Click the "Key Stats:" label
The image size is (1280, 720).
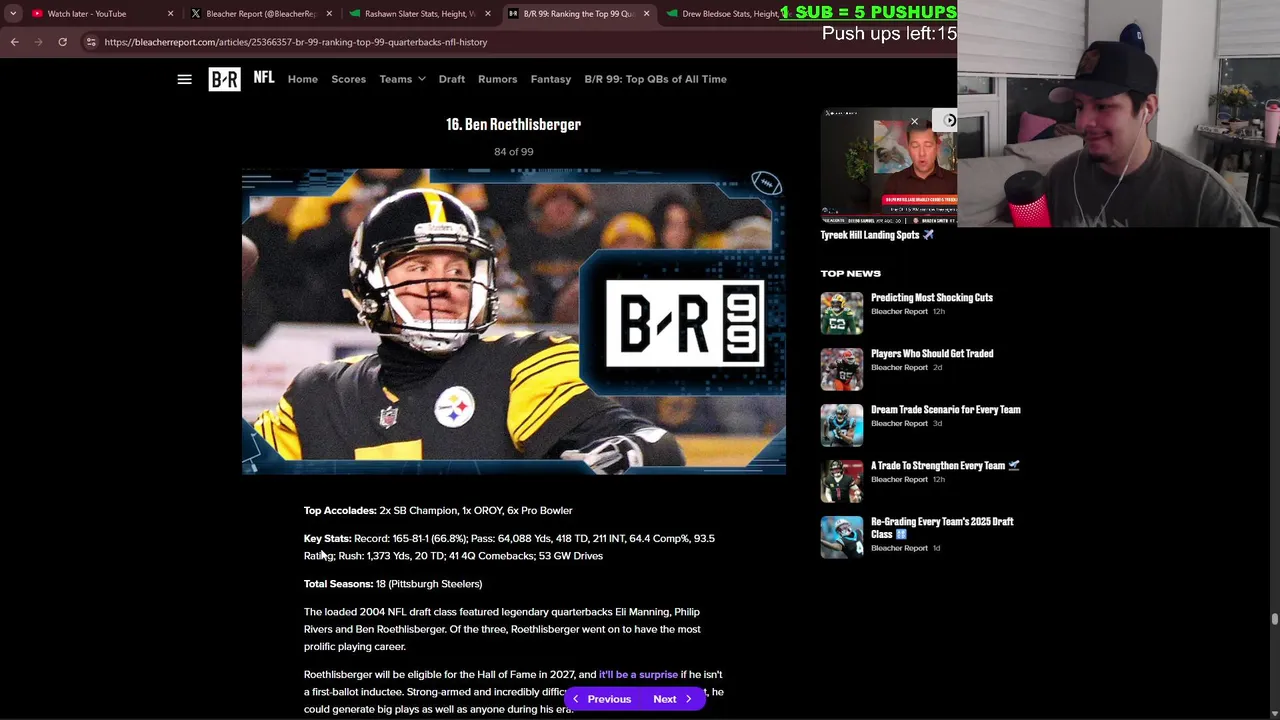(x=327, y=538)
